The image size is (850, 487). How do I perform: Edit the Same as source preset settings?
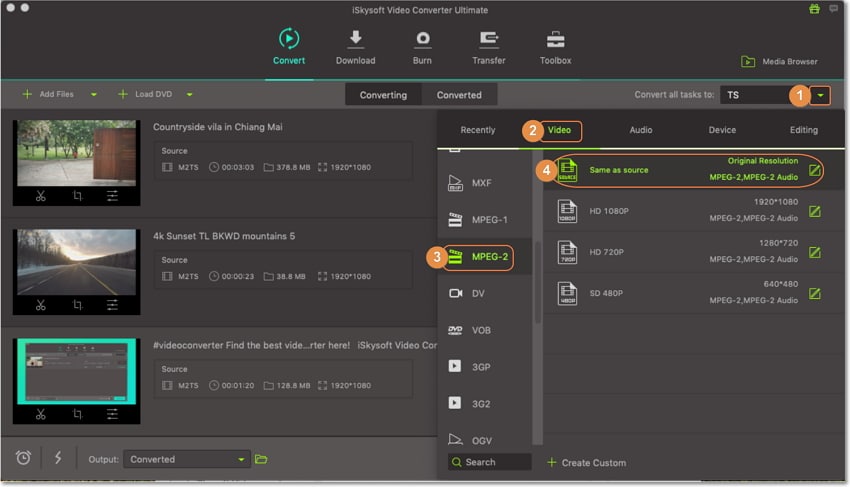(x=814, y=170)
